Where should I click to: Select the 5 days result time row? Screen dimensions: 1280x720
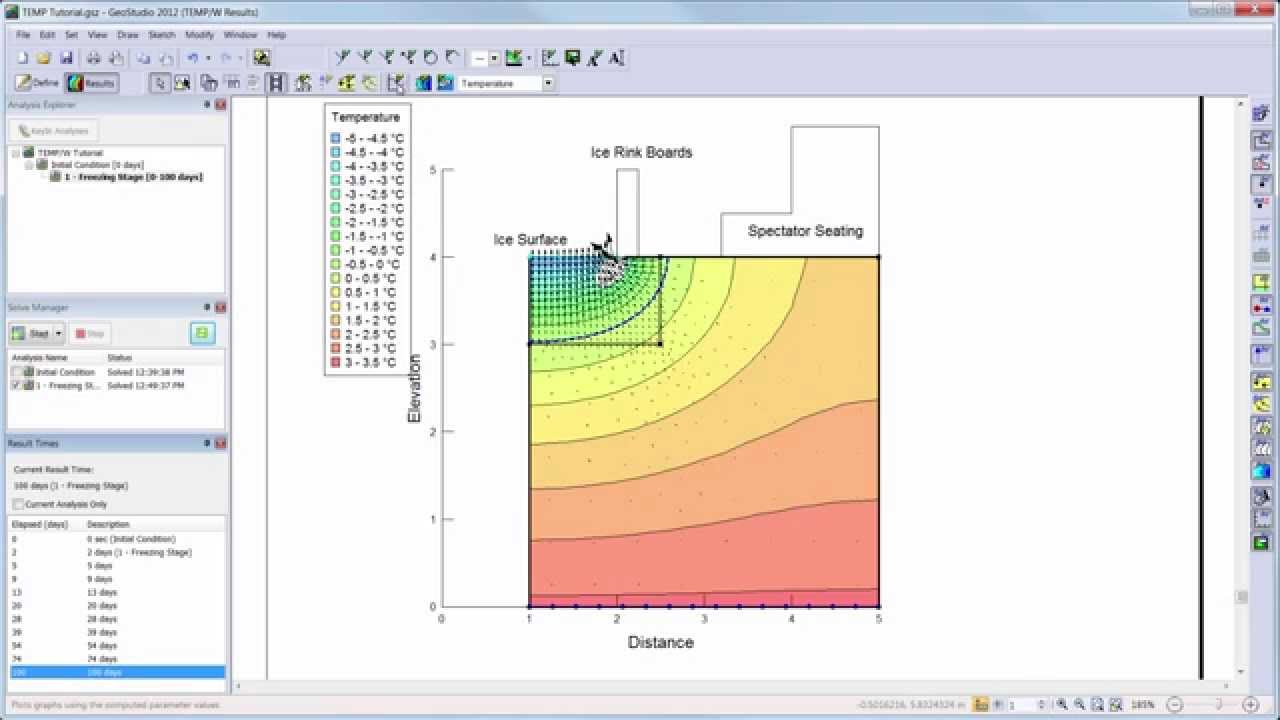click(117, 566)
